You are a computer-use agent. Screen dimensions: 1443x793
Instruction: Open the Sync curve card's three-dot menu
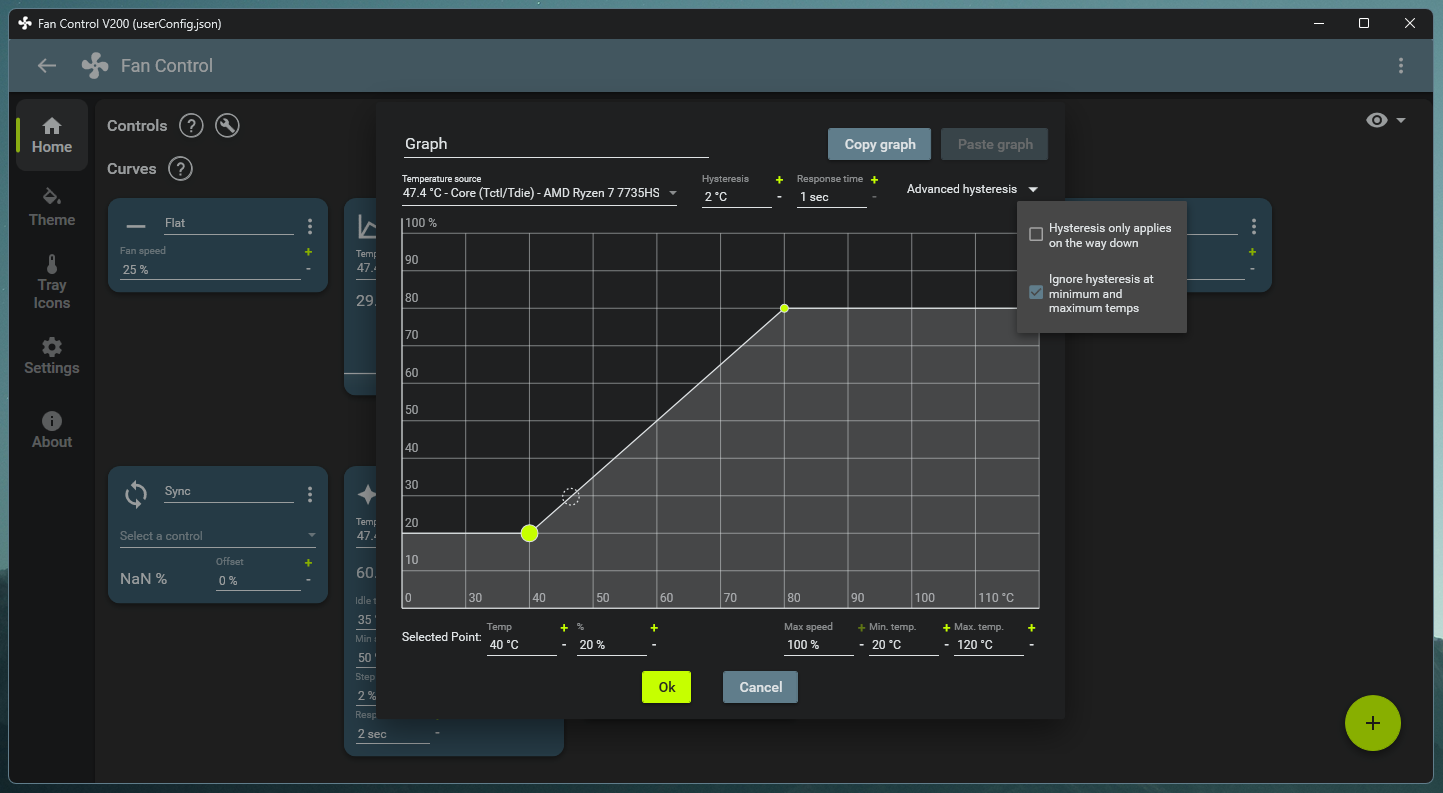click(x=310, y=494)
